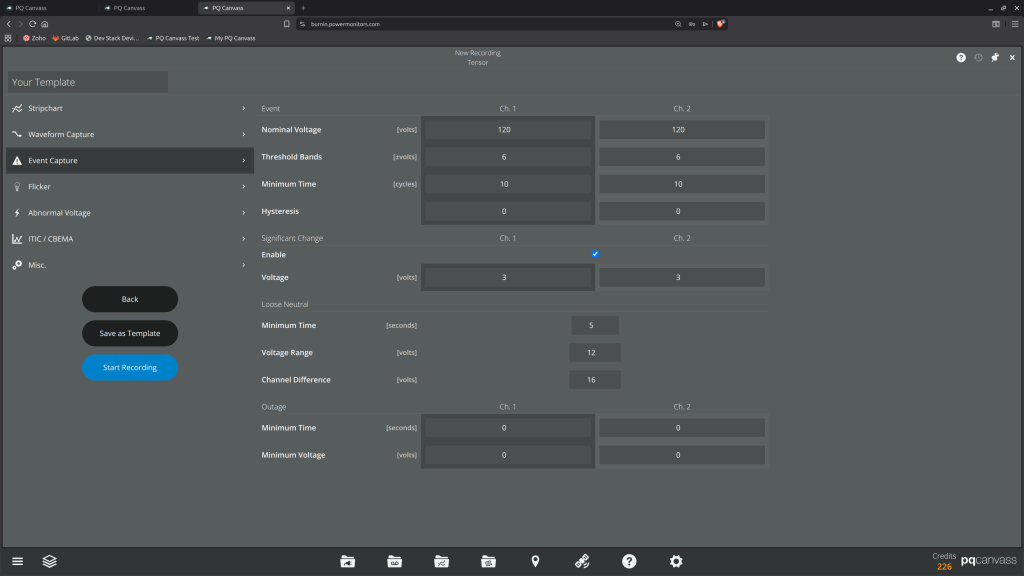The width and height of the screenshot is (1024, 576).
Task: Edit Nominal Voltage Ch. 2 field
Action: [x=682, y=130]
